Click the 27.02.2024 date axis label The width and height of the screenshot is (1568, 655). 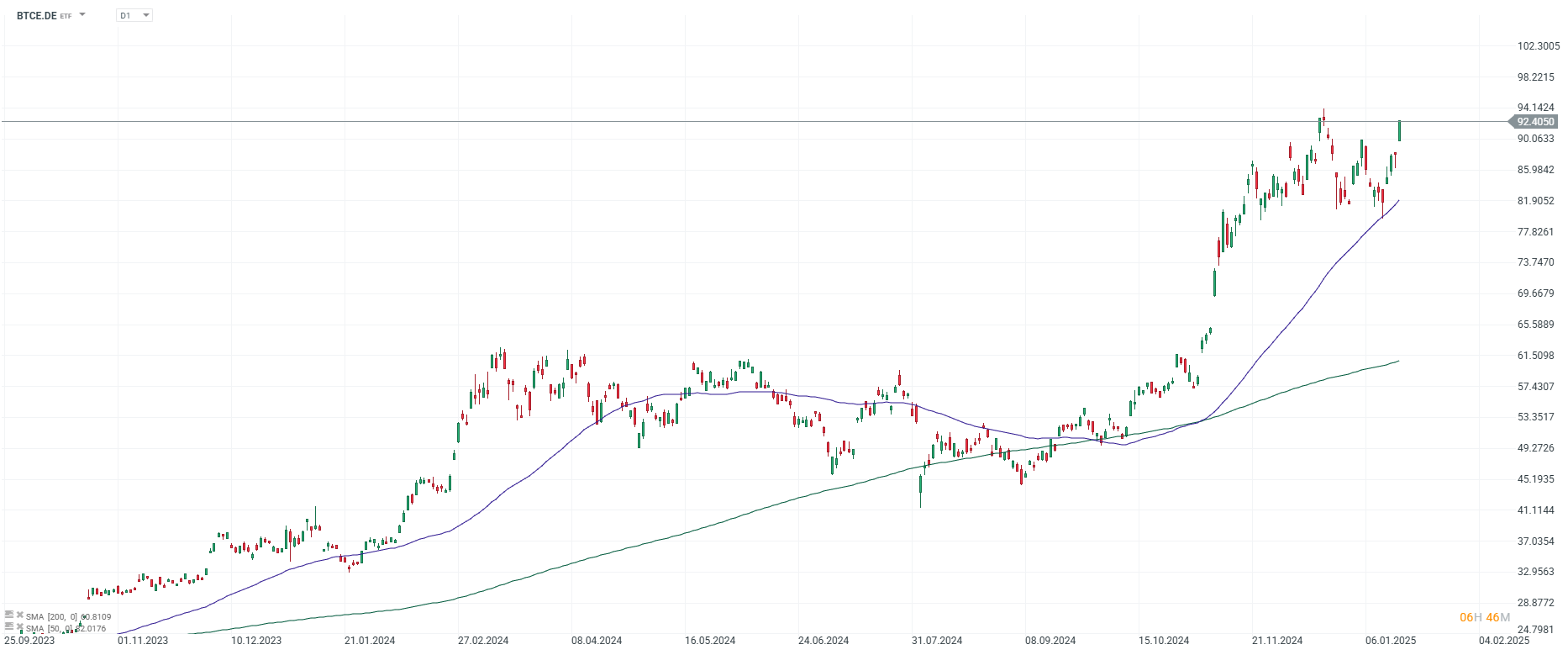click(x=483, y=641)
